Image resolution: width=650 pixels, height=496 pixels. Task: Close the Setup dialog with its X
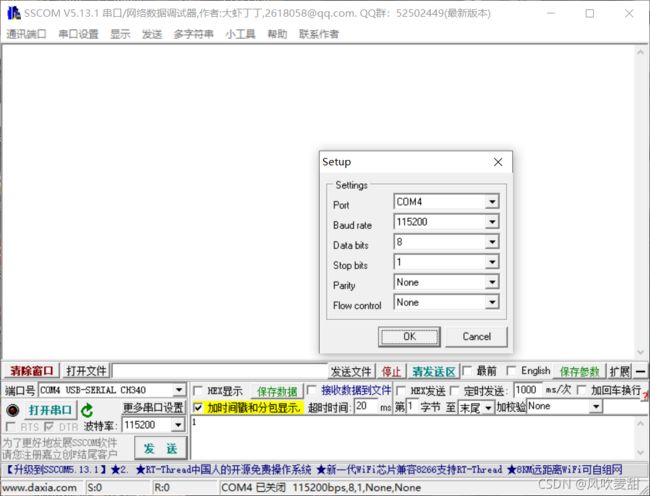pos(498,162)
